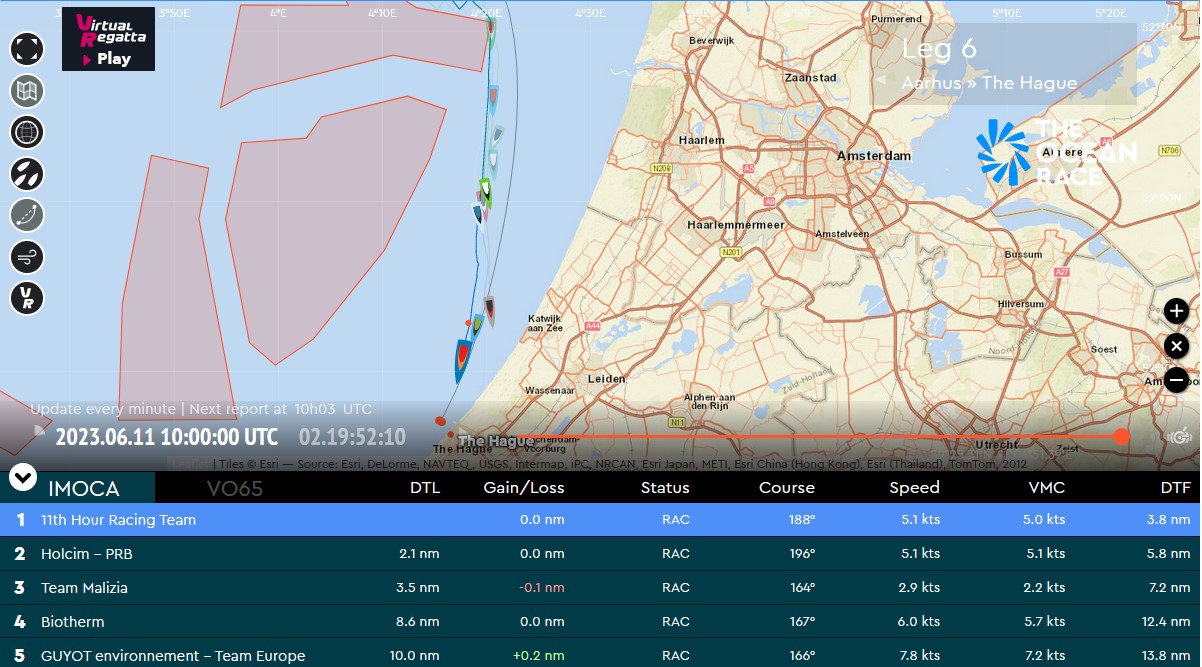The width and height of the screenshot is (1202, 667).
Task: Open Virtual Regatta Play link
Action: (x=108, y=40)
